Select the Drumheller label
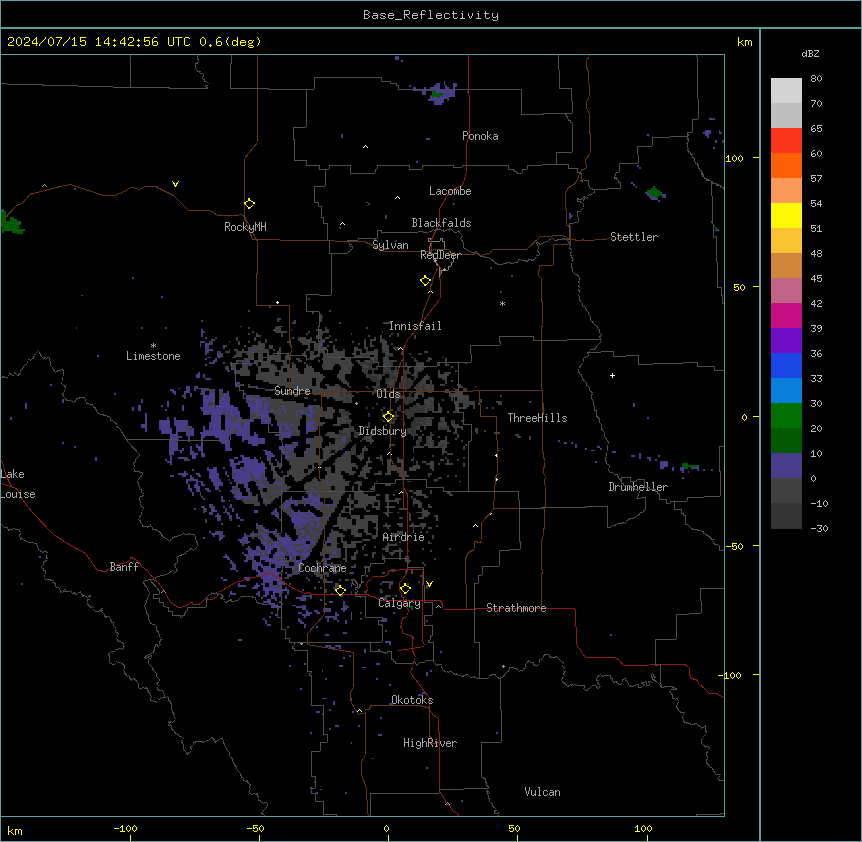This screenshot has width=862, height=842. pyautogui.click(x=638, y=487)
